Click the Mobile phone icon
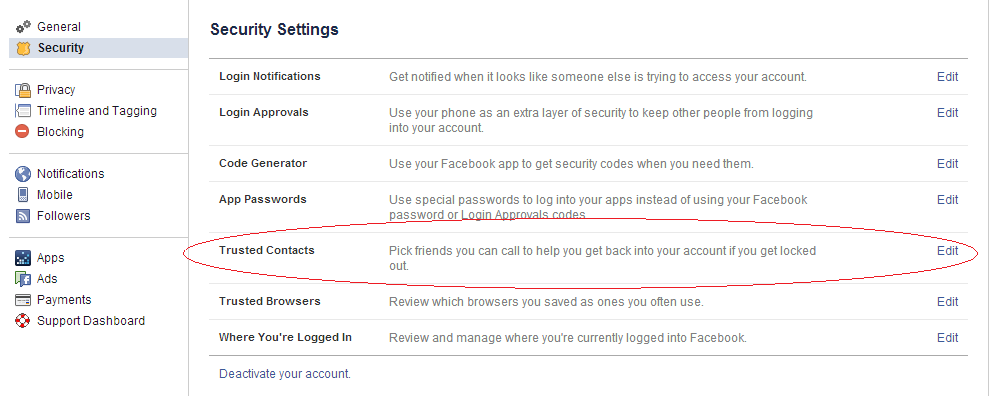 pyautogui.click(x=23, y=195)
